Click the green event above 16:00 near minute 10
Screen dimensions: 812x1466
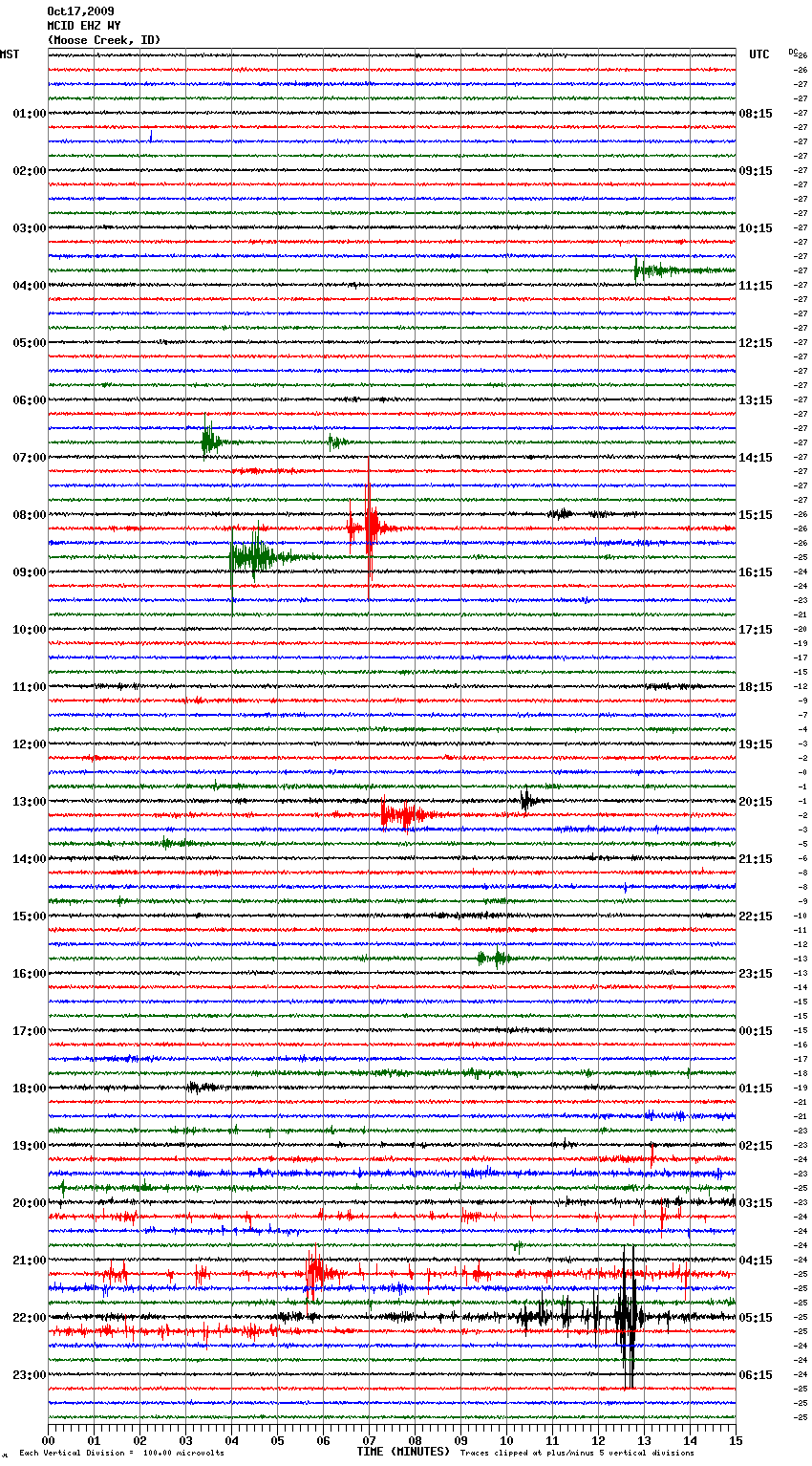tap(494, 957)
